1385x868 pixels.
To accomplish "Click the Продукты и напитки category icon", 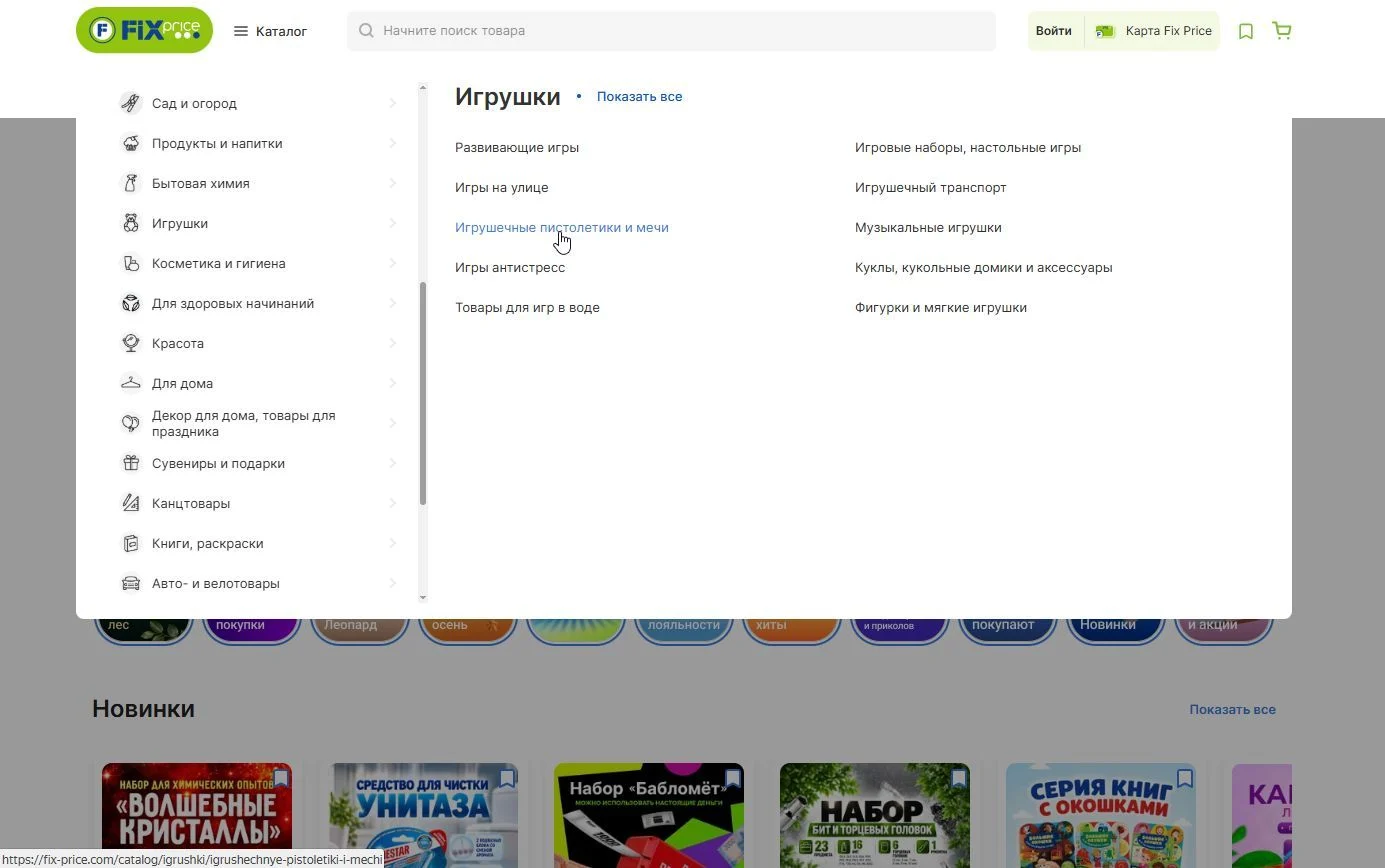I will point(131,143).
